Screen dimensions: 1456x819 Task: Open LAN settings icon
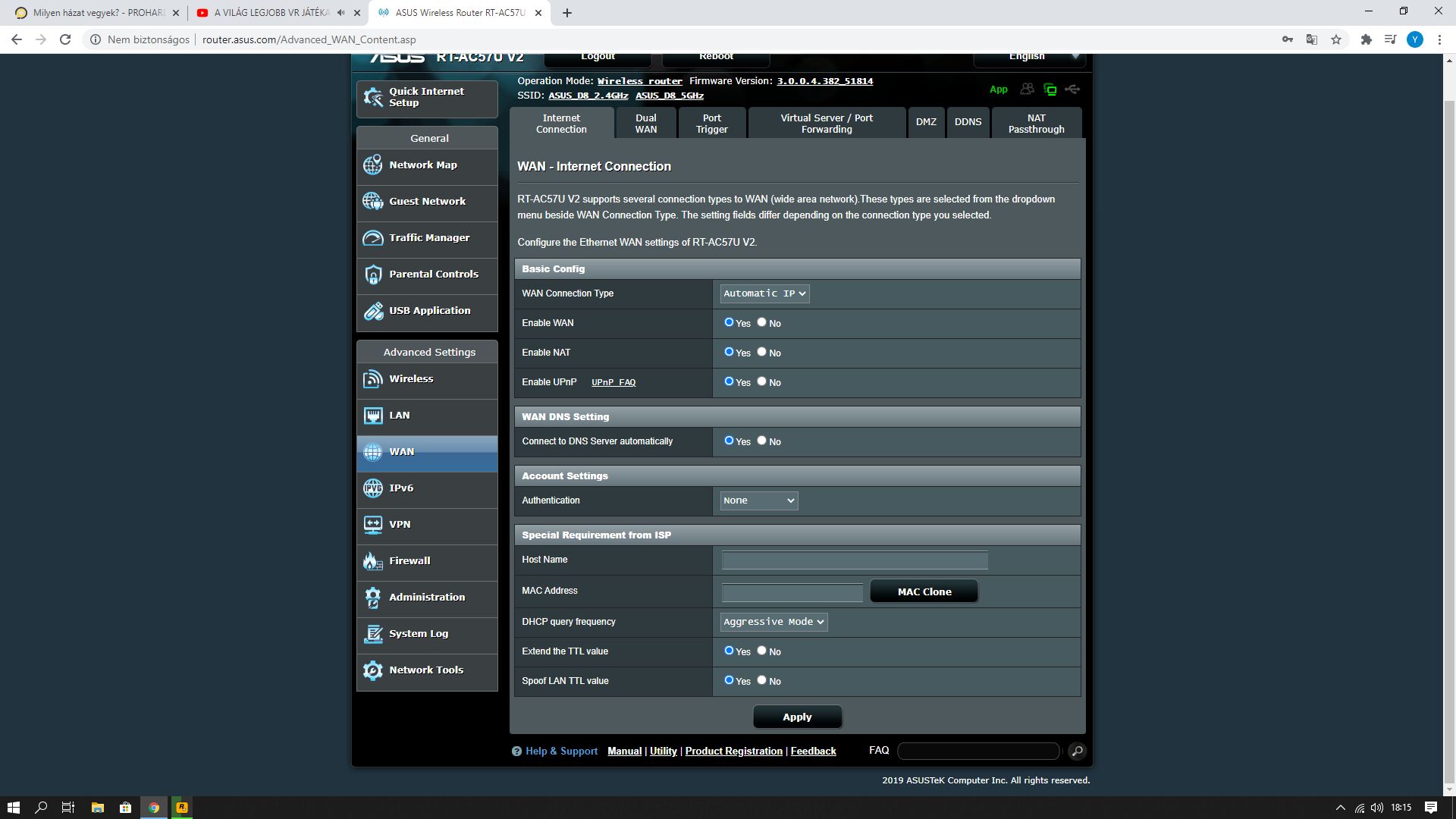373,415
